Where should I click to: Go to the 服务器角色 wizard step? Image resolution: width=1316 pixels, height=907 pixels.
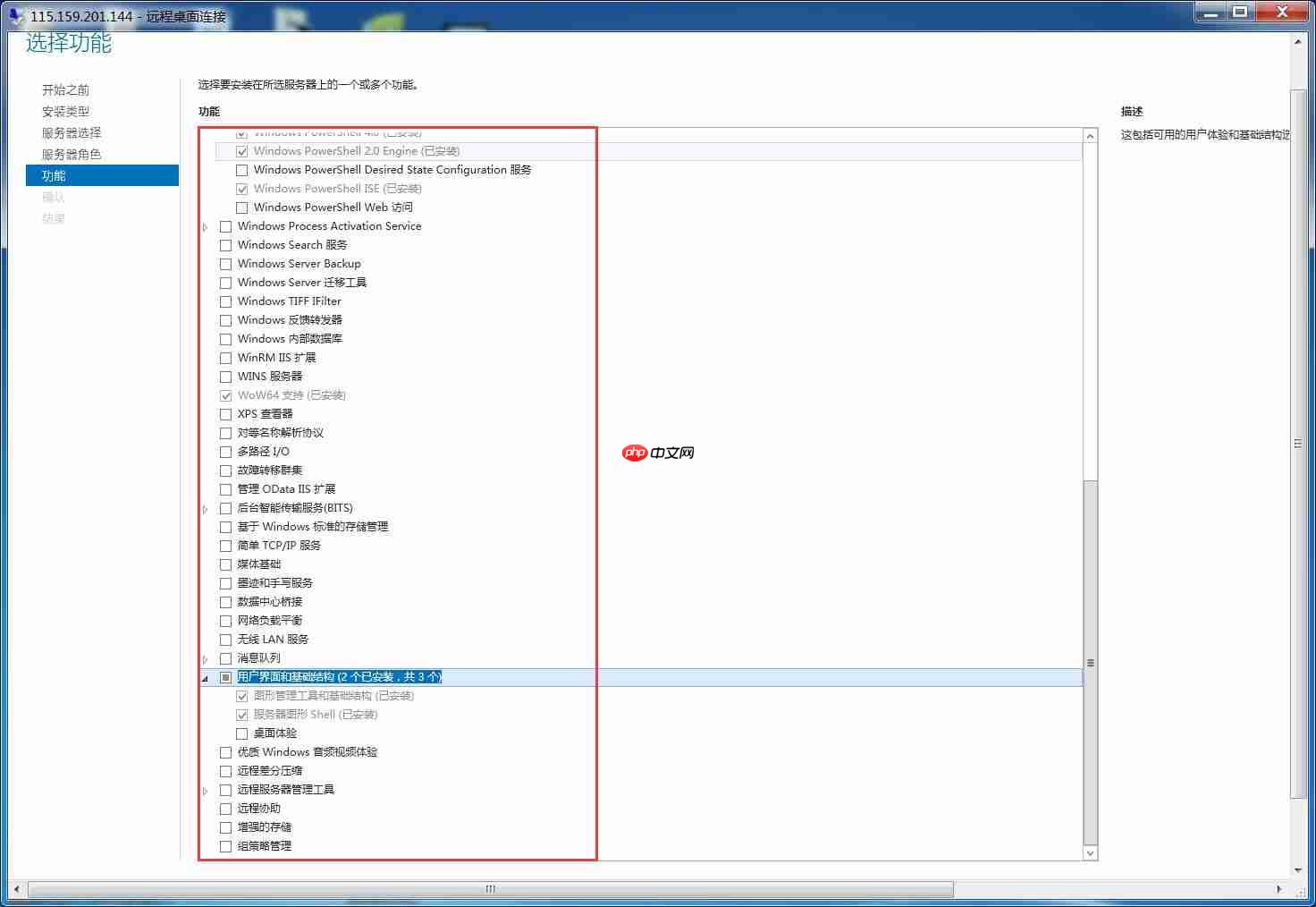[72, 153]
